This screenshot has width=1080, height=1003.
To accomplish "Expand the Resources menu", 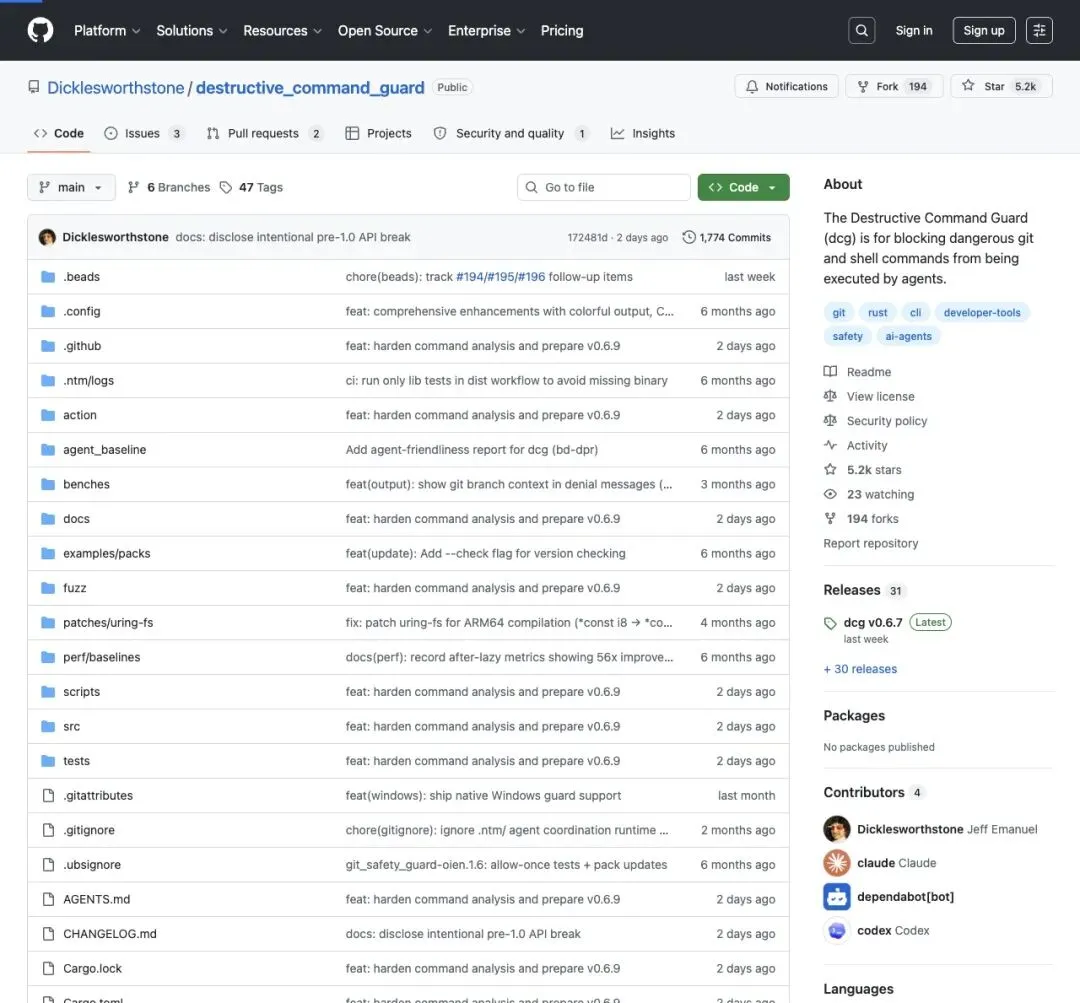I will pyautogui.click(x=282, y=30).
